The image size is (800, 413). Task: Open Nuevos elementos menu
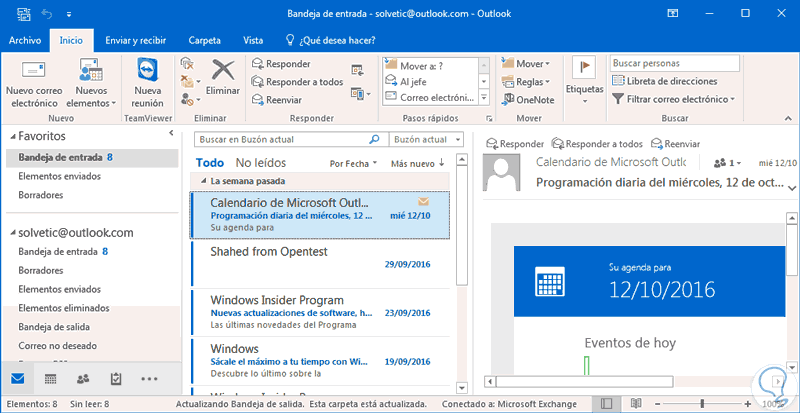click(x=91, y=83)
